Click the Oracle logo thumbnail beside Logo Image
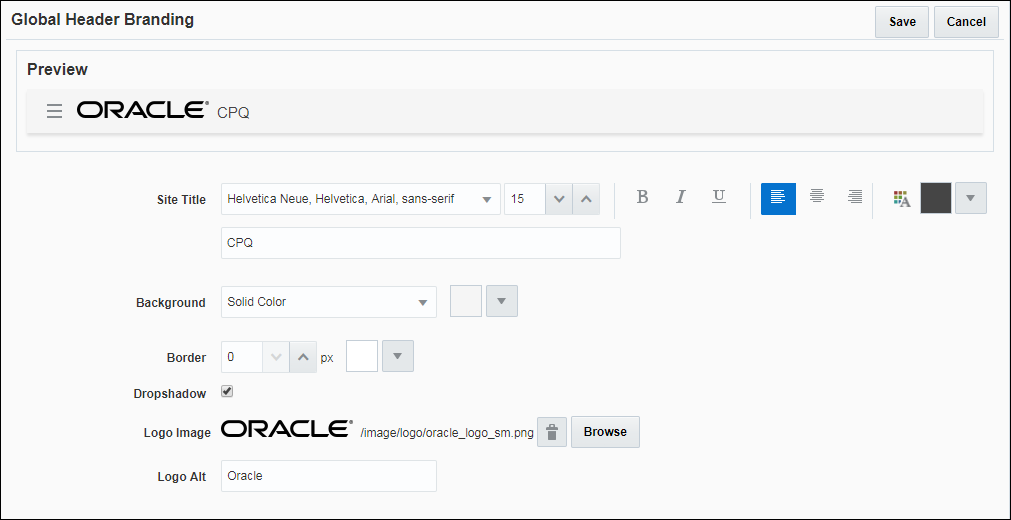The width and height of the screenshot is (1011, 520). (x=287, y=429)
